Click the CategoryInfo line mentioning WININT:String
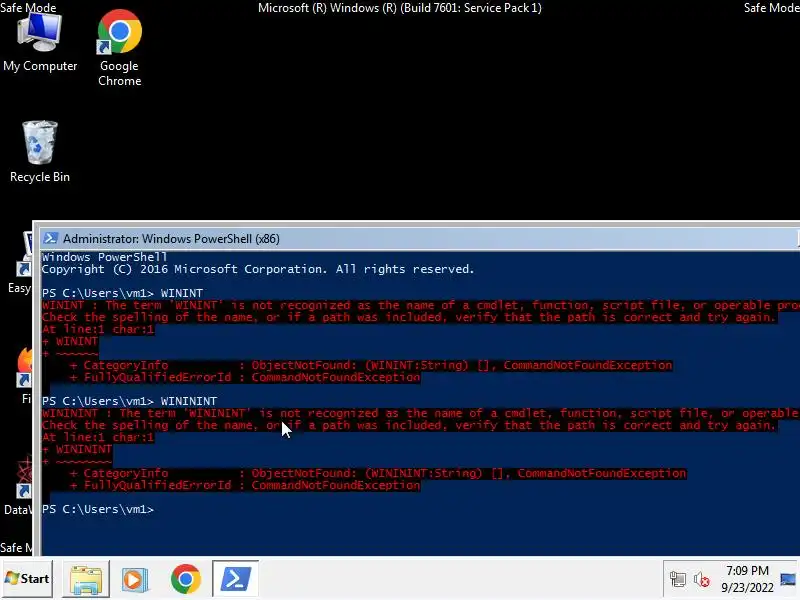This screenshot has width=800, height=600. point(371,365)
